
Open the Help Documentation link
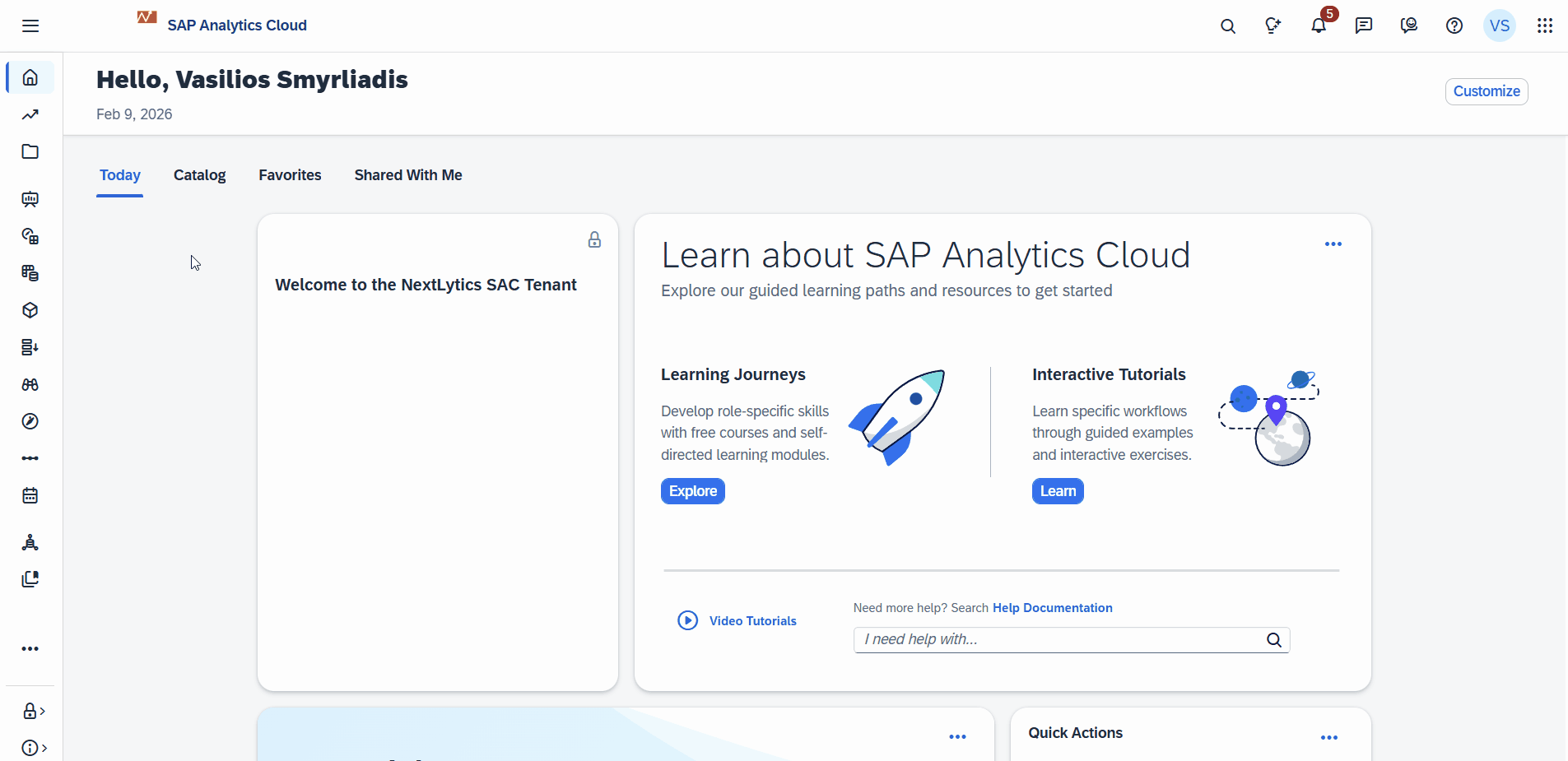tap(1052, 607)
